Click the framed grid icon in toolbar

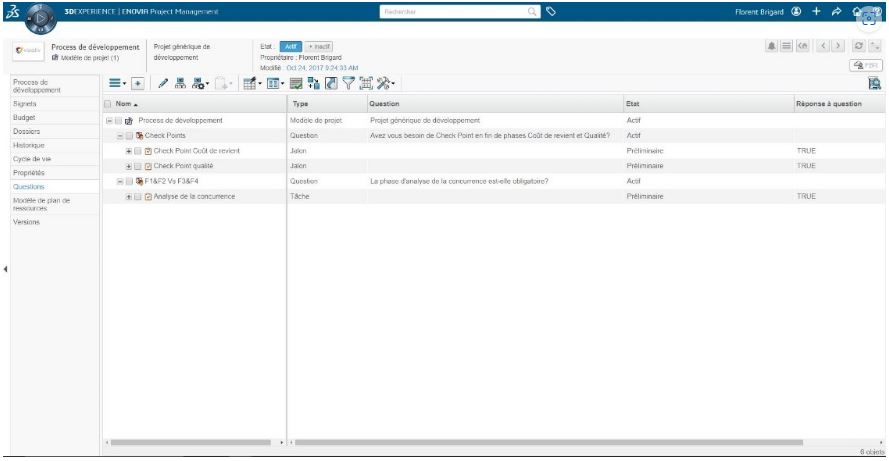click(x=366, y=83)
